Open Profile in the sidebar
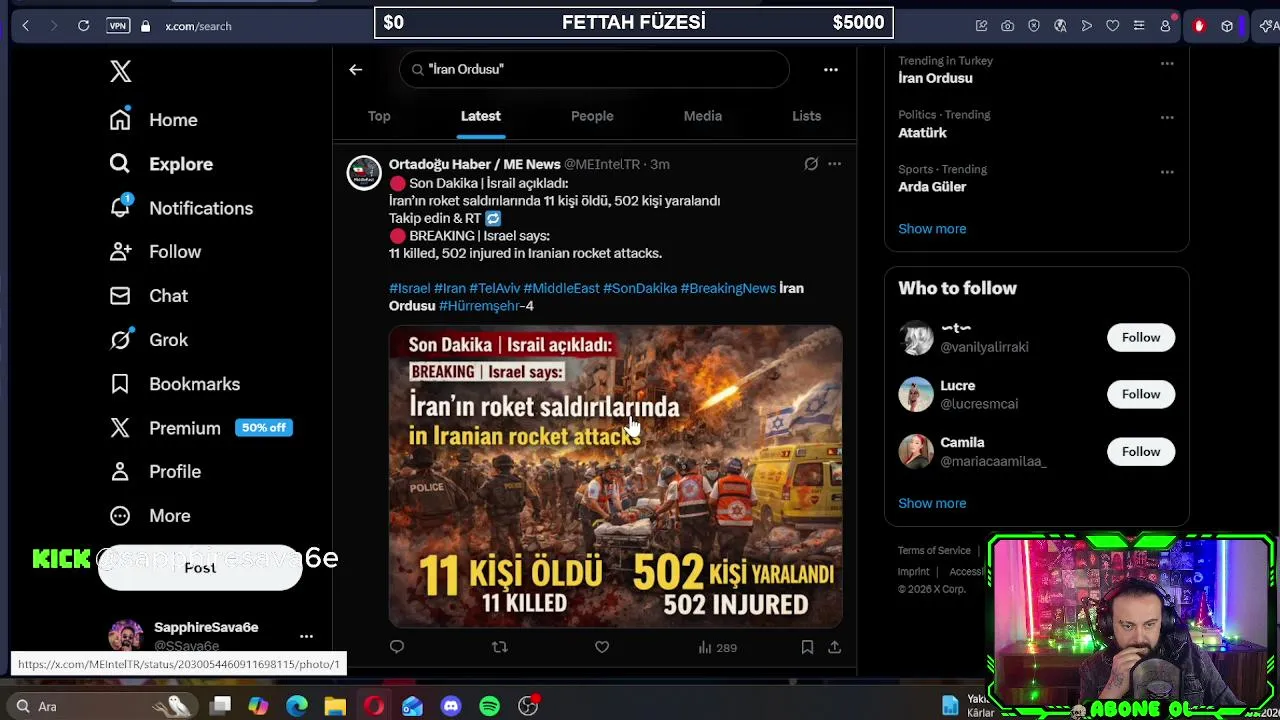Image resolution: width=1280 pixels, height=720 pixels. (x=155, y=472)
